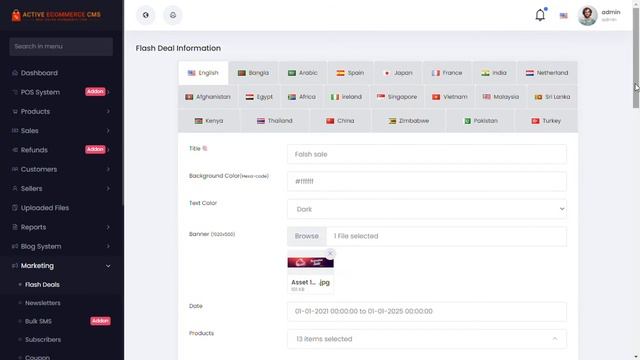Image resolution: width=640 pixels, height=360 pixels.
Task: Switch to Malaysia tab
Action: pos(501,97)
